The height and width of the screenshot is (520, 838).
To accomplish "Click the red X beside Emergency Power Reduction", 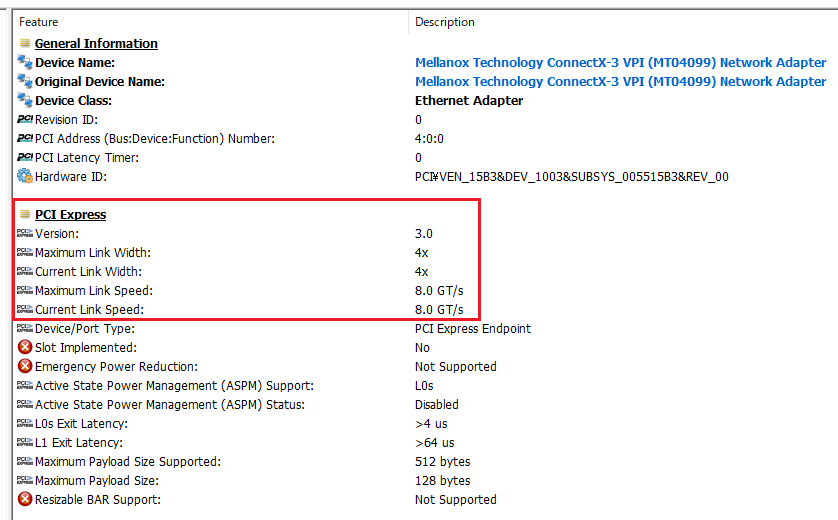I will point(25,366).
